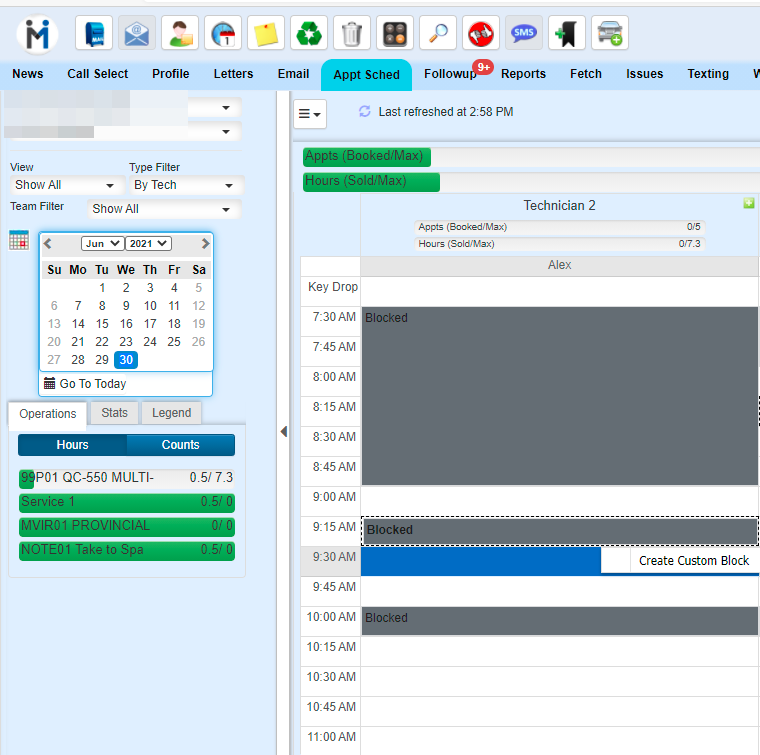Click the yellow sticky note icon

(265, 33)
